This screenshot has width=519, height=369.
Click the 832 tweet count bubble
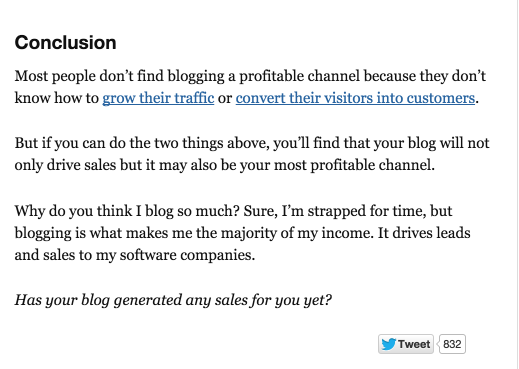[x=452, y=344]
